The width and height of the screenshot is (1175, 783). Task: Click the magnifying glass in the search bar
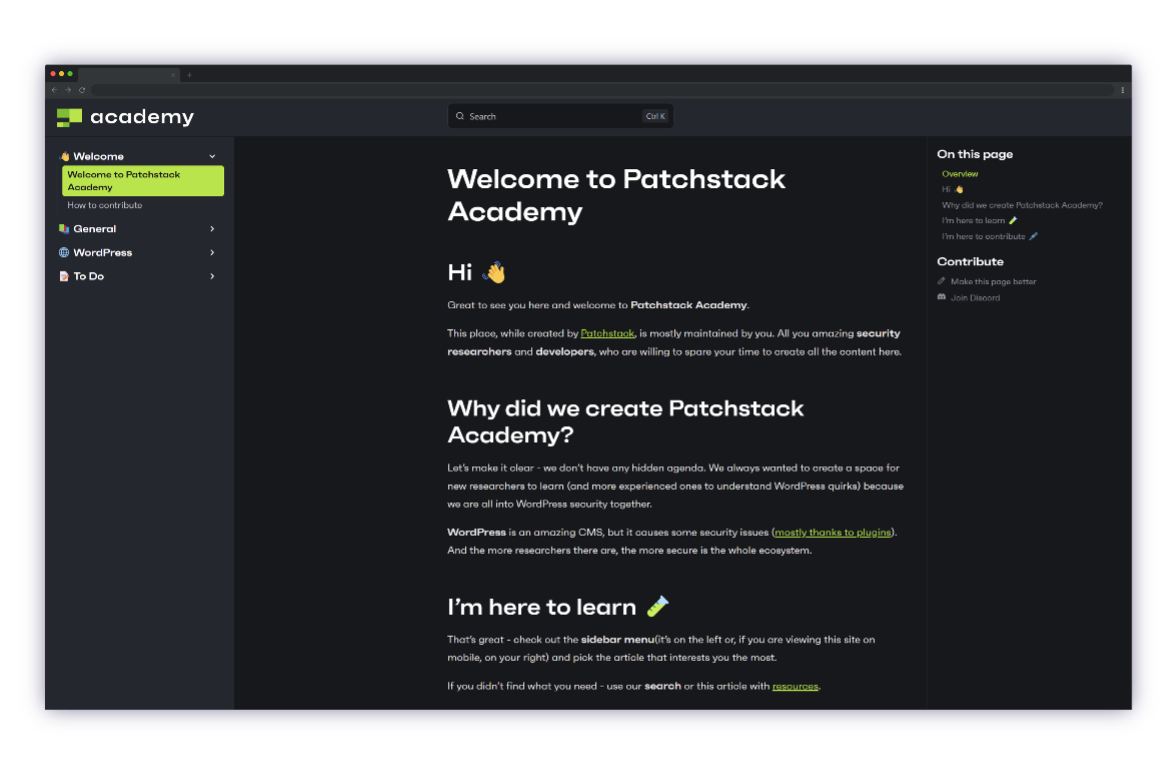[460, 116]
